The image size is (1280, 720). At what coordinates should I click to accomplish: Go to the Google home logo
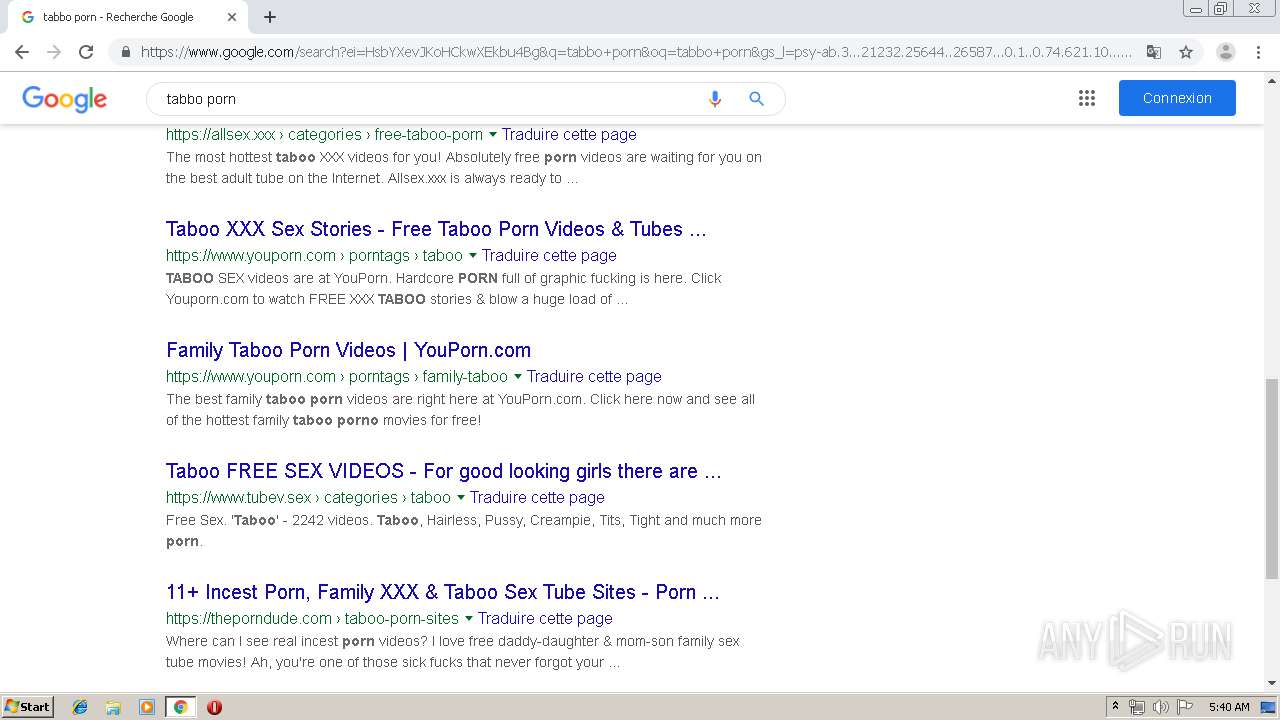click(x=64, y=99)
